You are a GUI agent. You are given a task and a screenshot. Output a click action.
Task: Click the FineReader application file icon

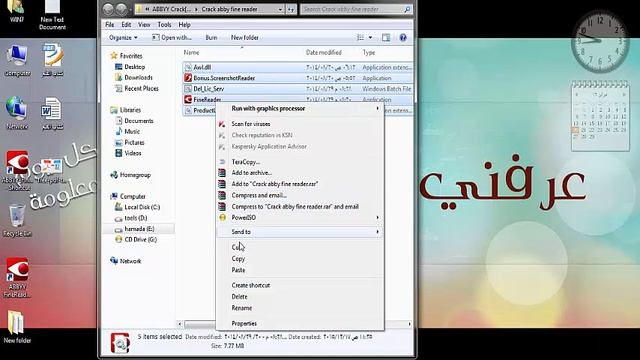[188, 99]
